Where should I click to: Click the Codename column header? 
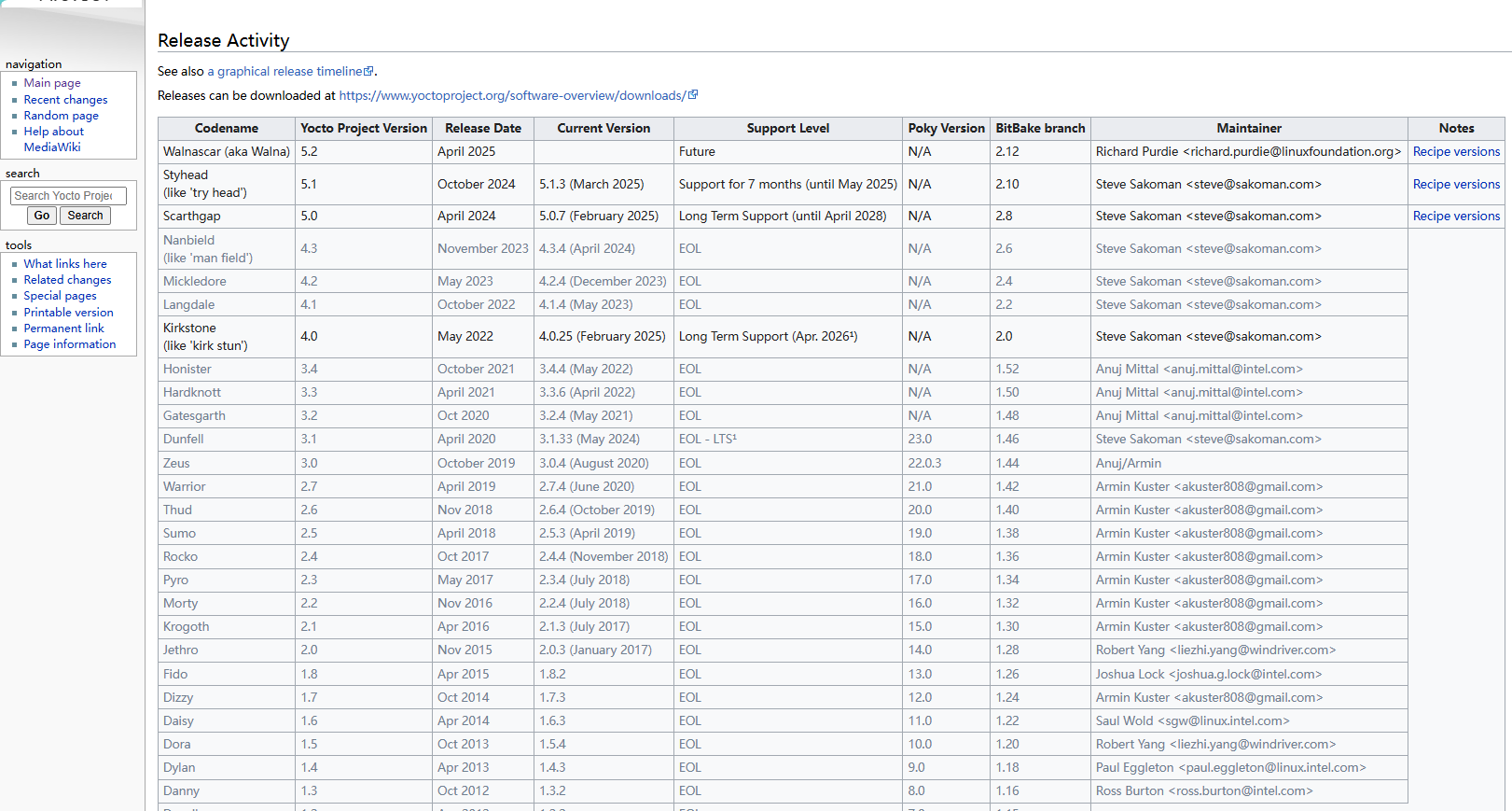(x=227, y=129)
